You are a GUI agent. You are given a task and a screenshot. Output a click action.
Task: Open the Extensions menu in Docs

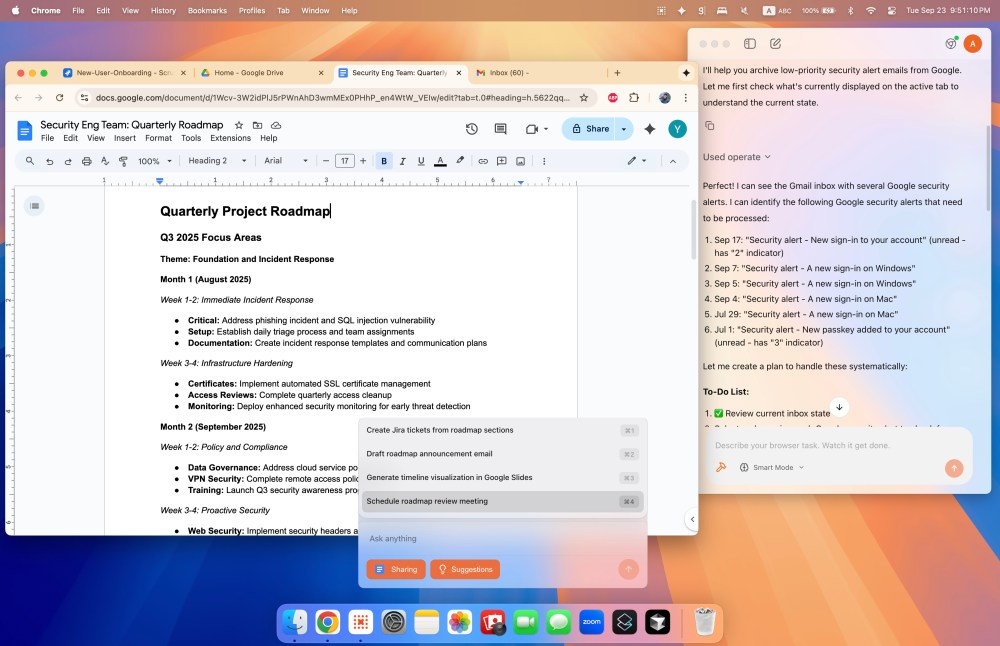(x=230, y=138)
